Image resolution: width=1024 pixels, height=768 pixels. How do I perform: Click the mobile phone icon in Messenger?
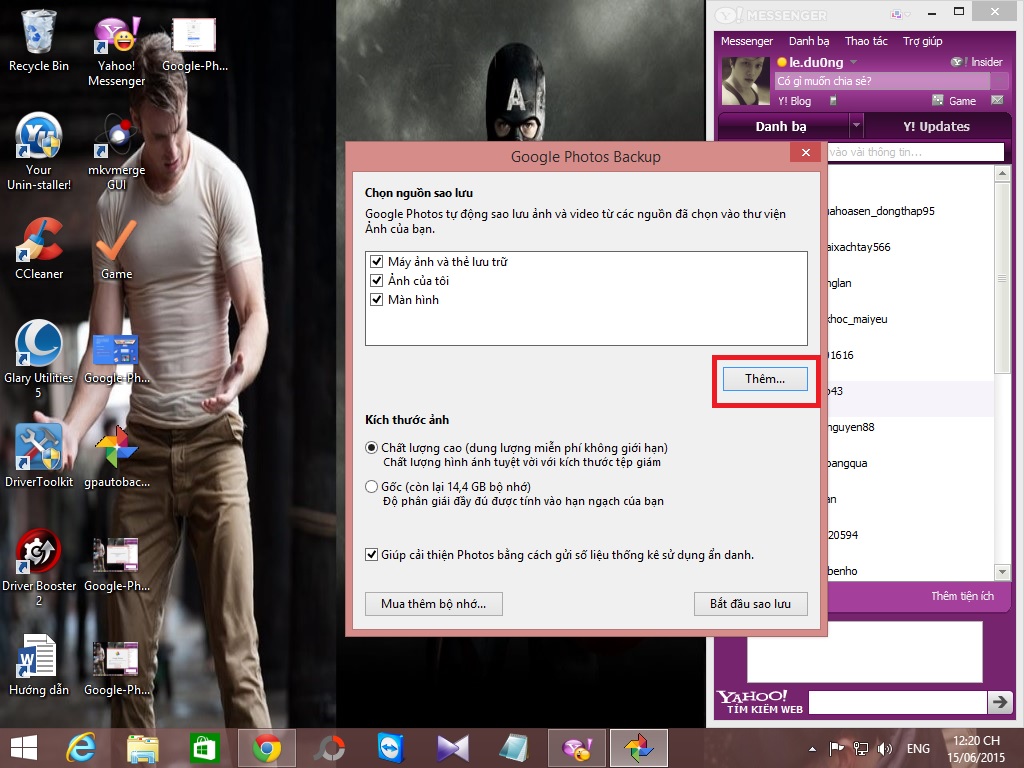tap(833, 100)
